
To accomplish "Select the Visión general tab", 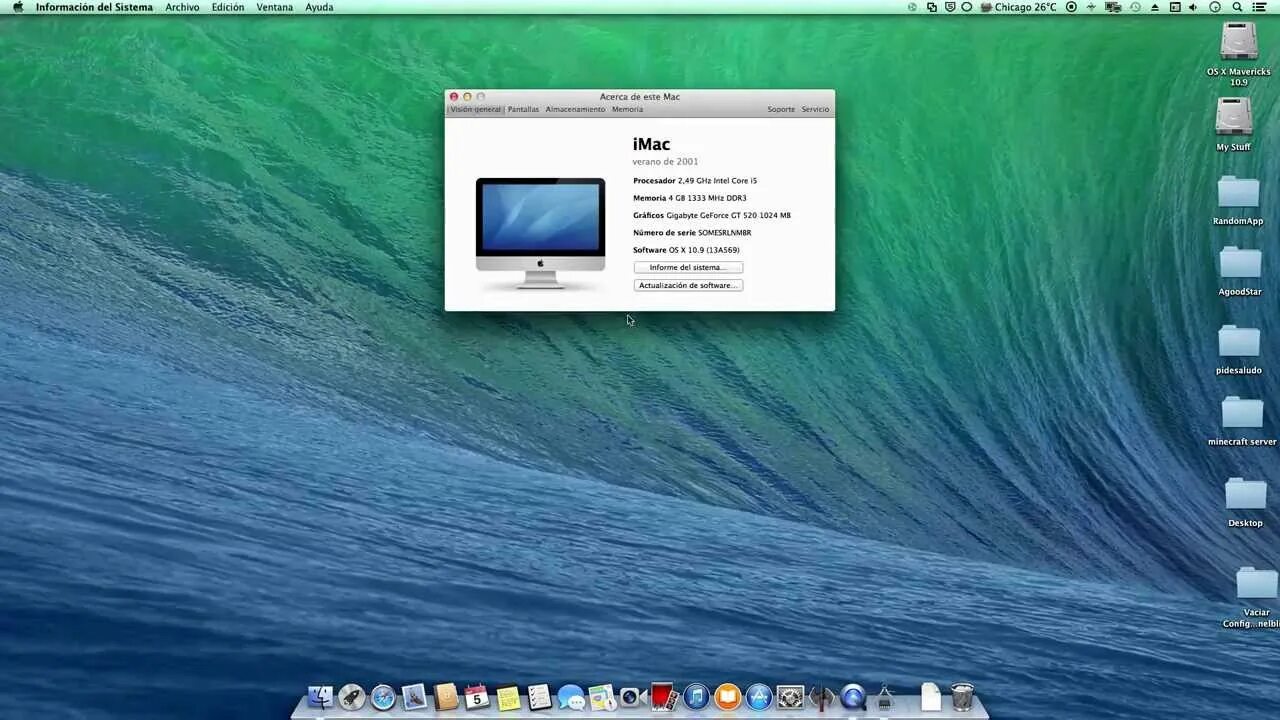I will [x=475, y=109].
